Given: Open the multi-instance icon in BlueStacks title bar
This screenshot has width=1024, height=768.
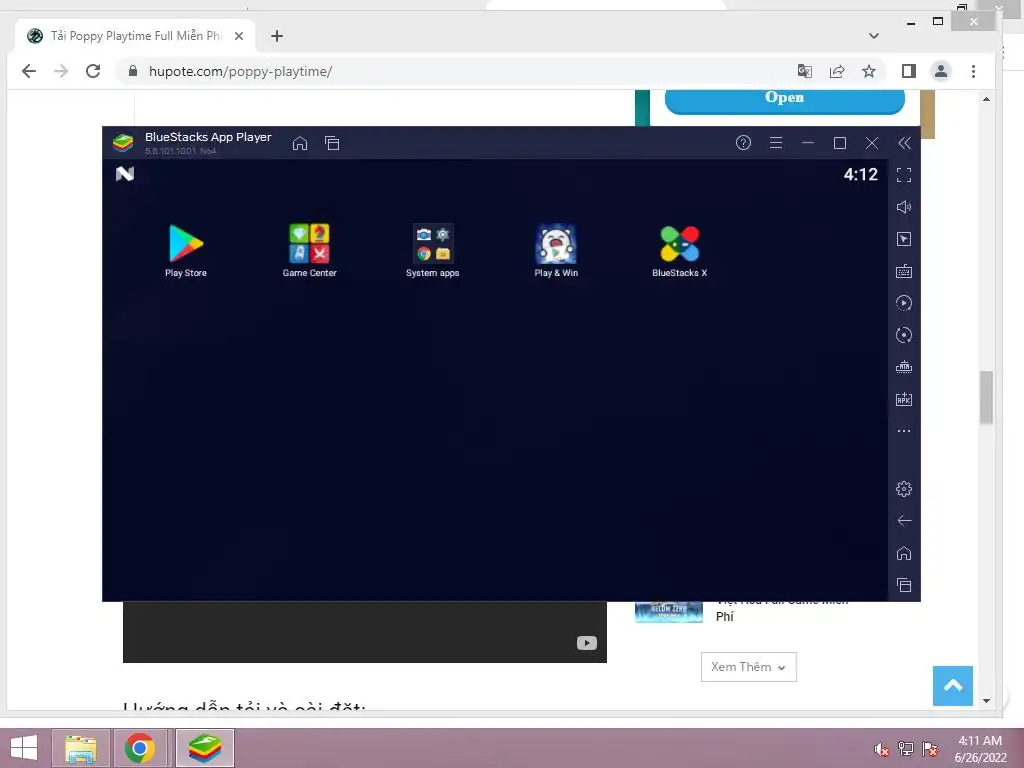Looking at the screenshot, I should (332, 143).
